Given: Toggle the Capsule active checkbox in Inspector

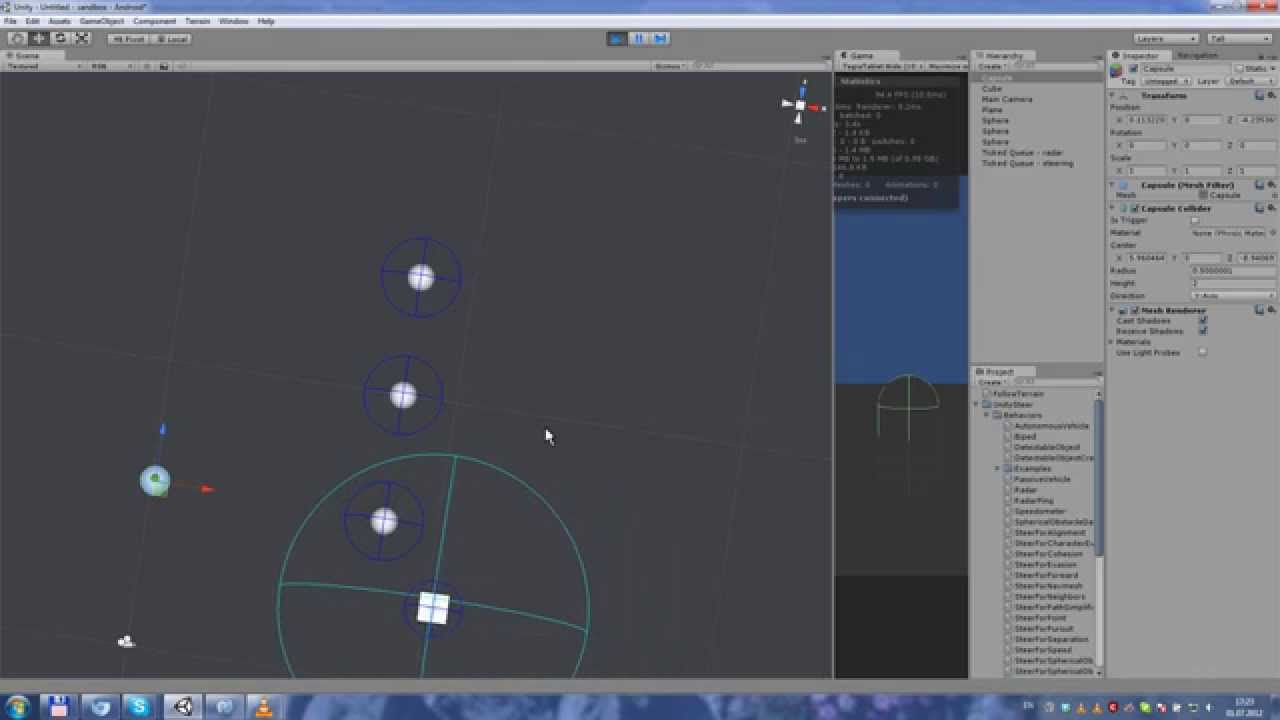Looking at the screenshot, I should [x=1134, y=68].
